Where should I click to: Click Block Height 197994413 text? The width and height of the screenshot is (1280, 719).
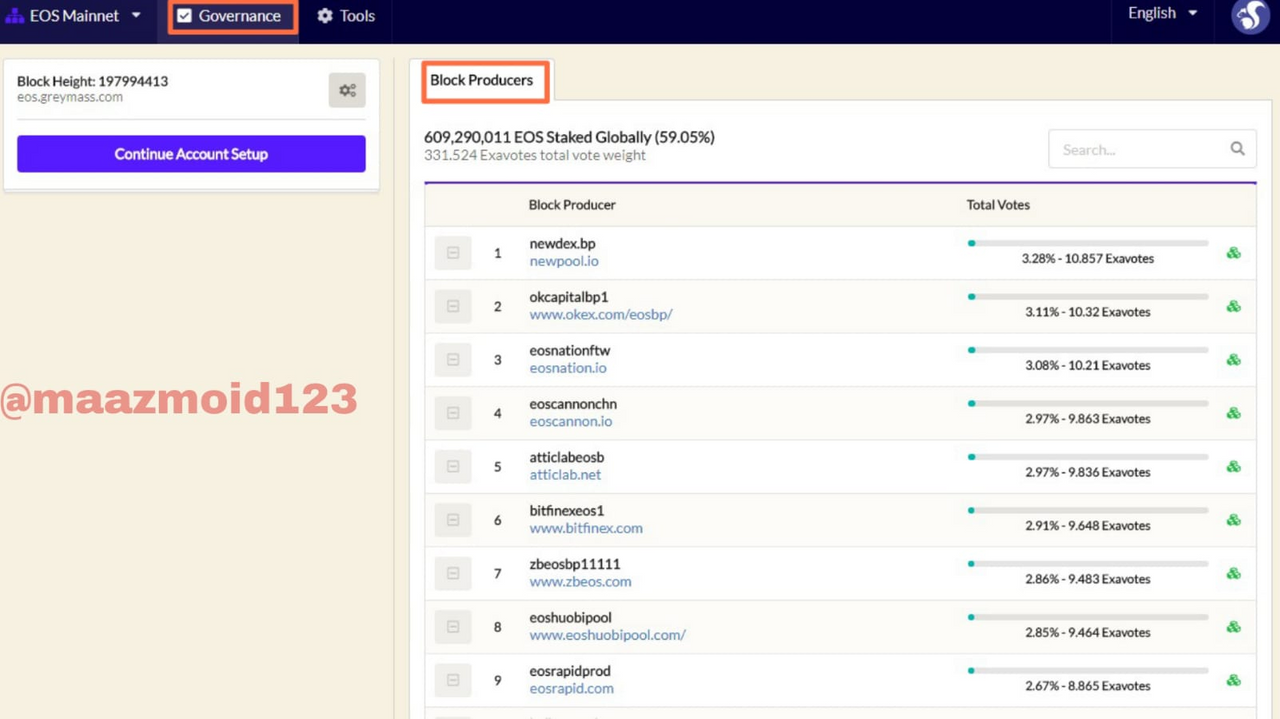click(92, 82)
